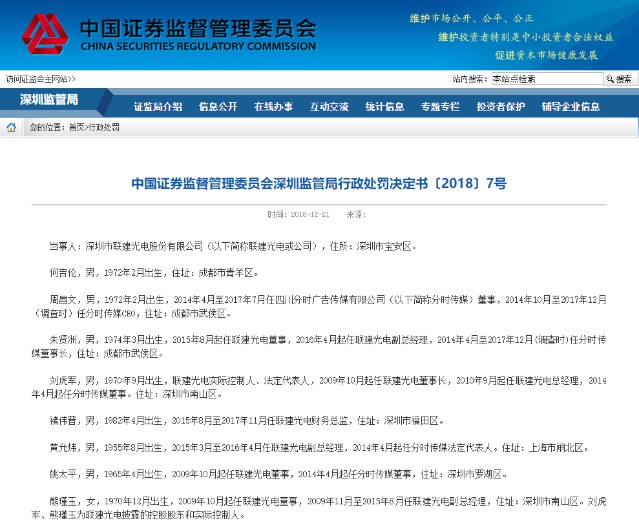This screenshot has height=525, width=639.
Task: Click the magnifier search icon
Action: pos(610,79)
